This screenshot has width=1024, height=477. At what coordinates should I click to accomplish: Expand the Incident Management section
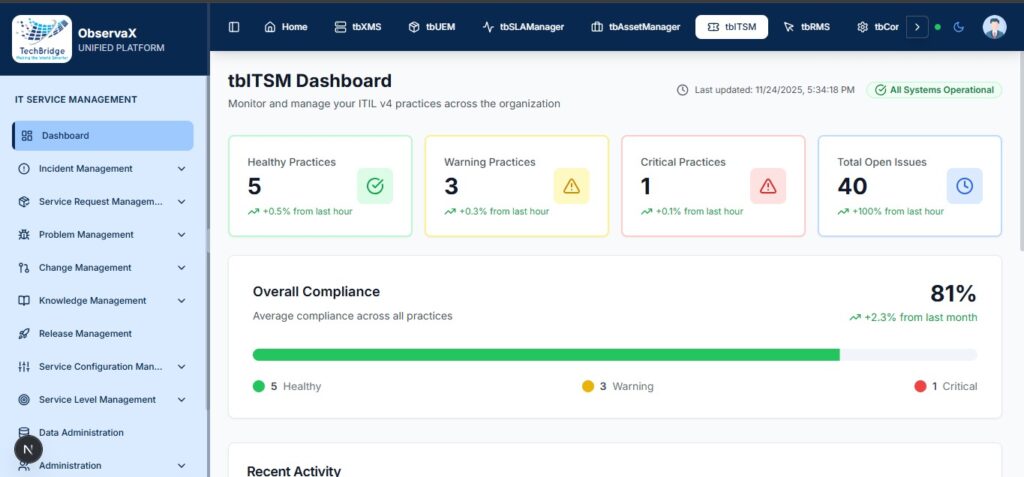pyautogui.click(x=181, y=169)
